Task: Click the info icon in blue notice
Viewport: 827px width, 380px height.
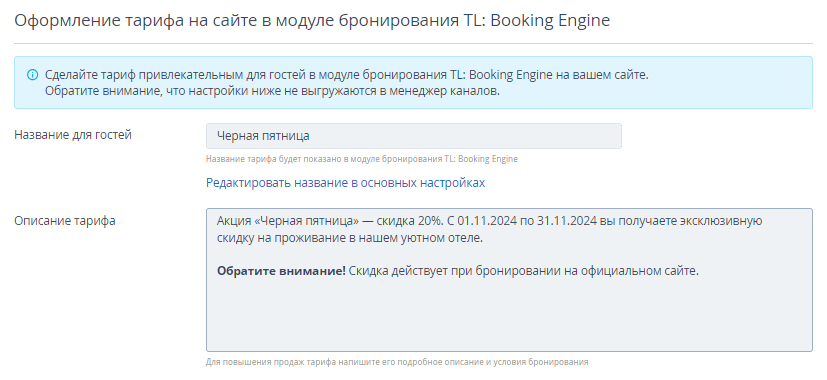Action: click(33, 75)
